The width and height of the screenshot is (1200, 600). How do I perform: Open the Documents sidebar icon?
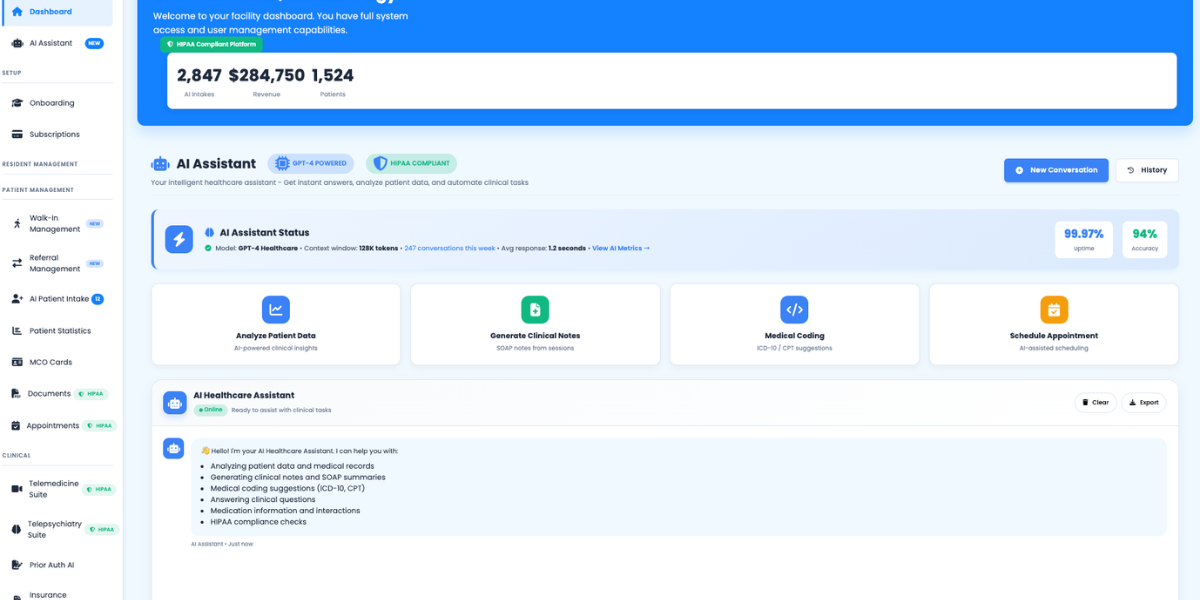(17, 393)
